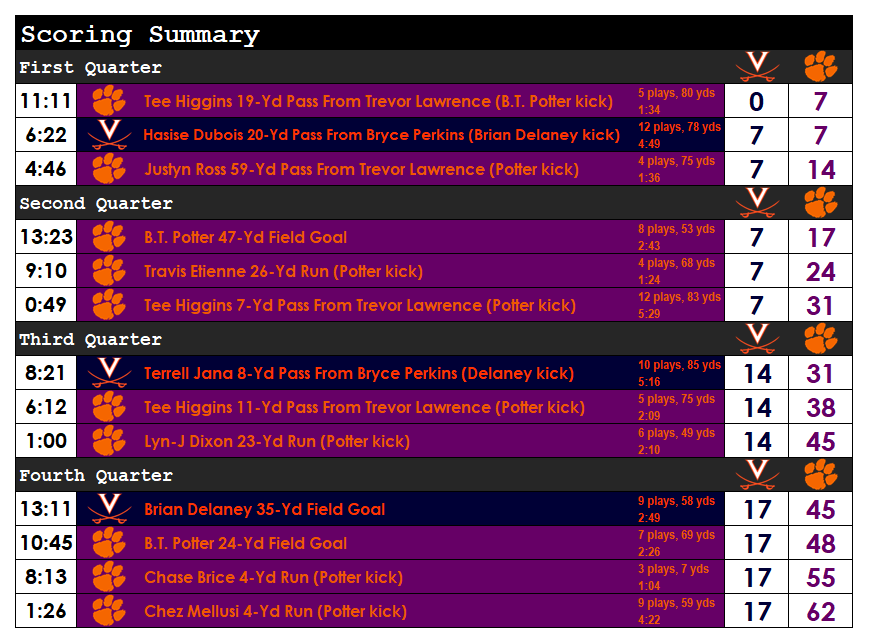Open Justyn Ross 59-Yd Pass play

point(361,169)
